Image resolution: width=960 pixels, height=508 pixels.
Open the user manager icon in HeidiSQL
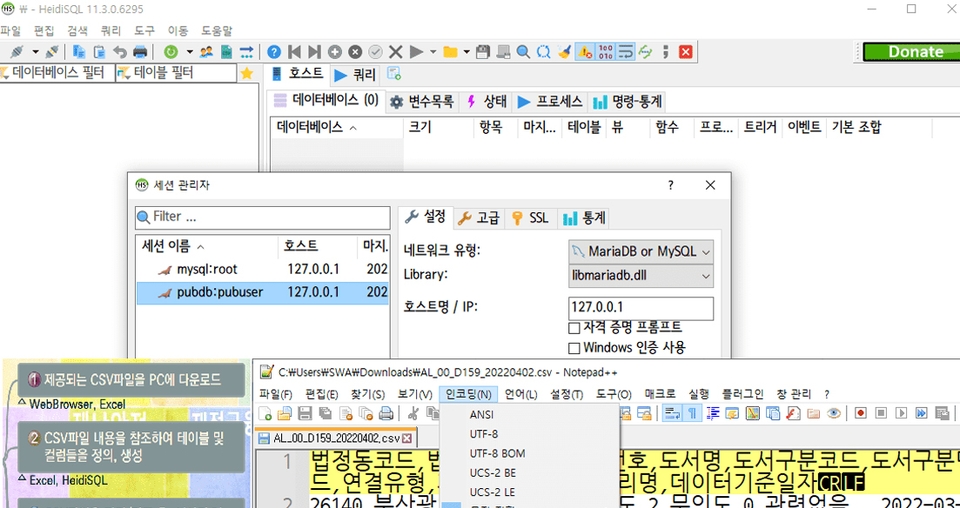(206, 52)
